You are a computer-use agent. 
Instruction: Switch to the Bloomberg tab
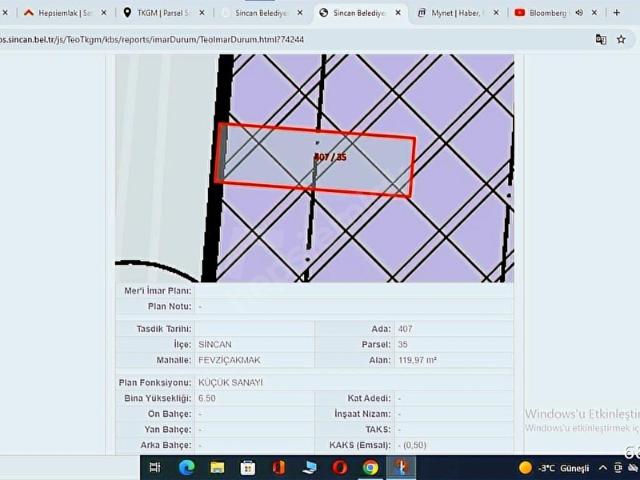545,13
